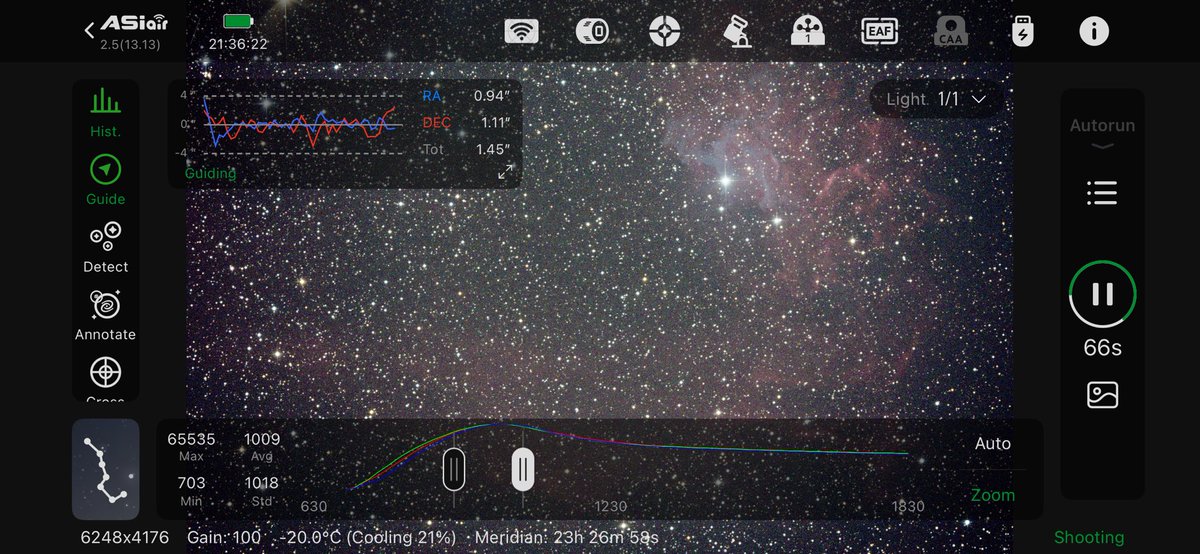1200x554 pixels.
Task: Click the Meridian countdown text
Action: [567, 538]
